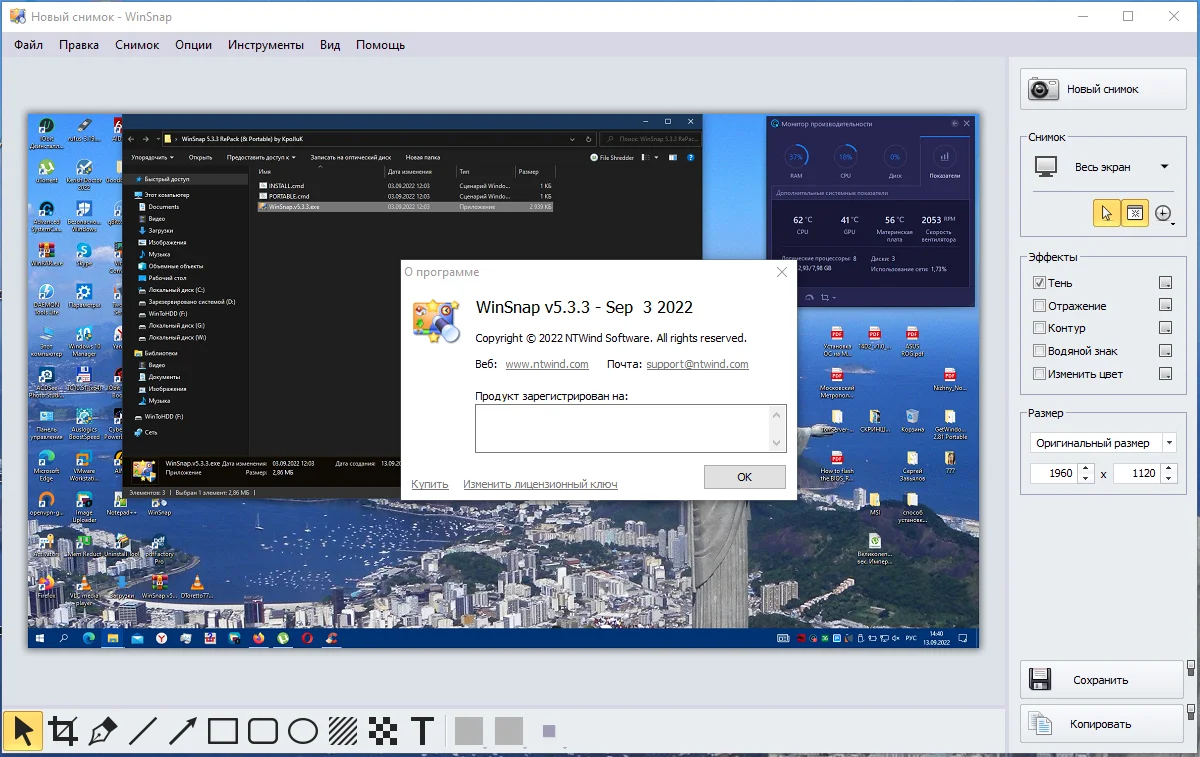Follow the Купить link

click(x=430, y=484)
